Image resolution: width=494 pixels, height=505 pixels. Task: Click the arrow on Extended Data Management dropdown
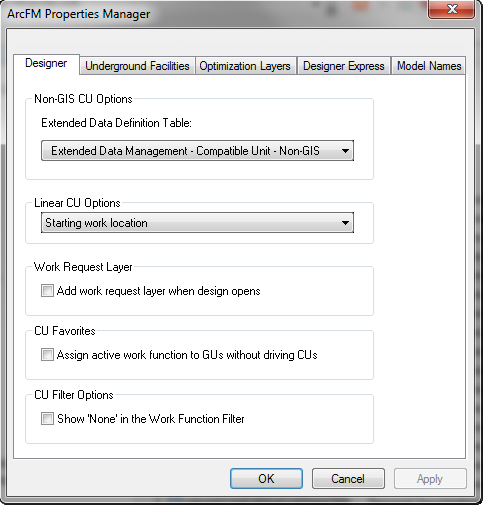pos(345,151)
